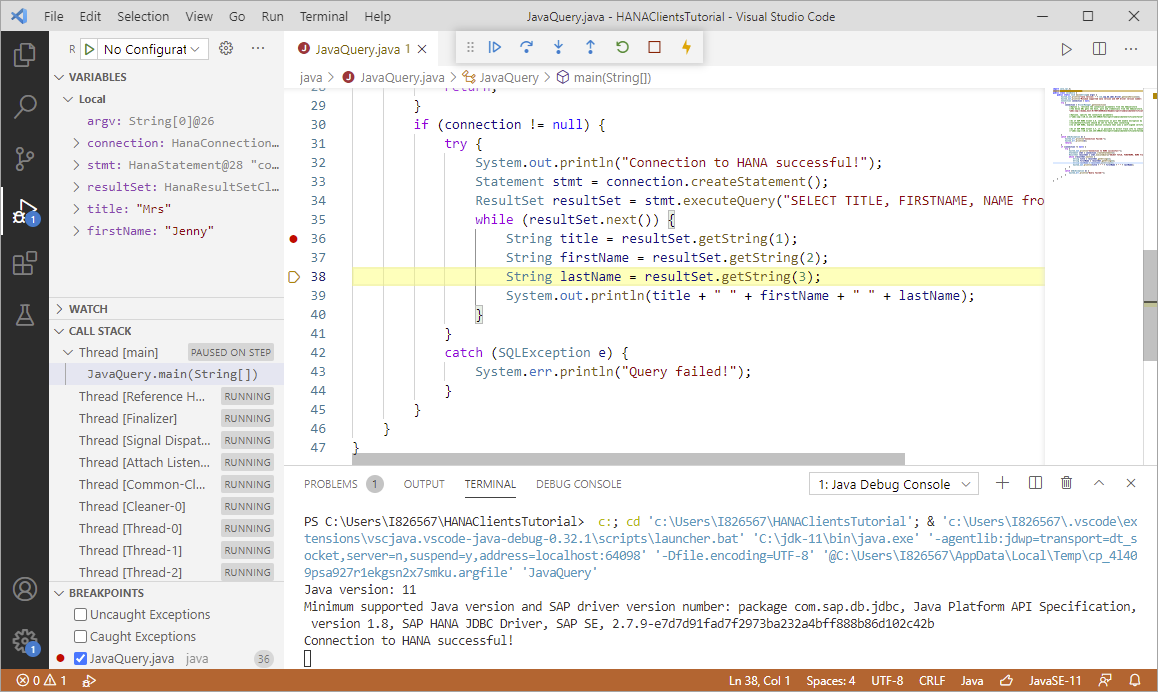Switch to the OUTPUT tab

pyautogui.click(x=424, y=484)
